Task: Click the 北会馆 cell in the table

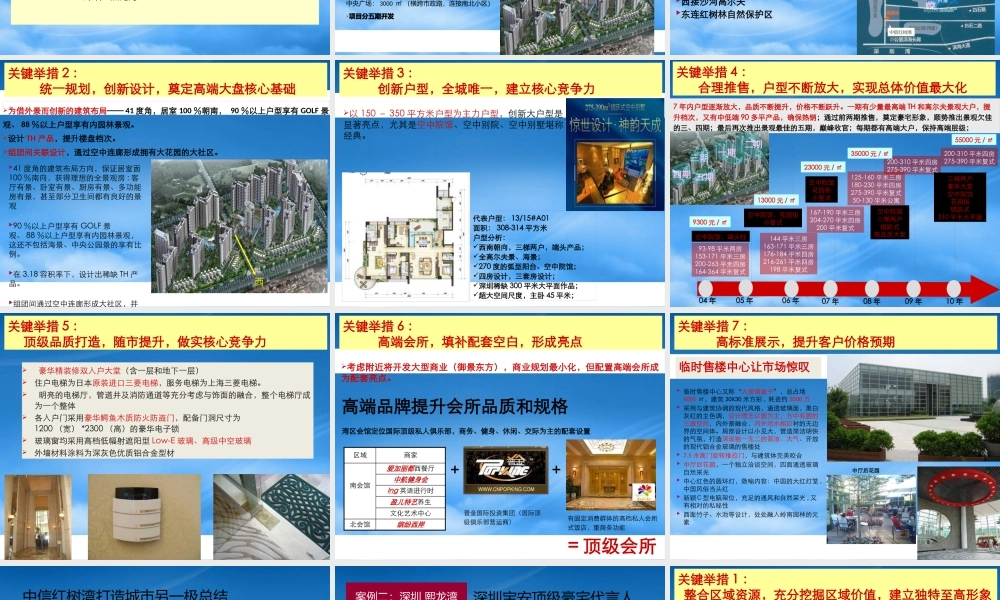Action: point(360,524)
